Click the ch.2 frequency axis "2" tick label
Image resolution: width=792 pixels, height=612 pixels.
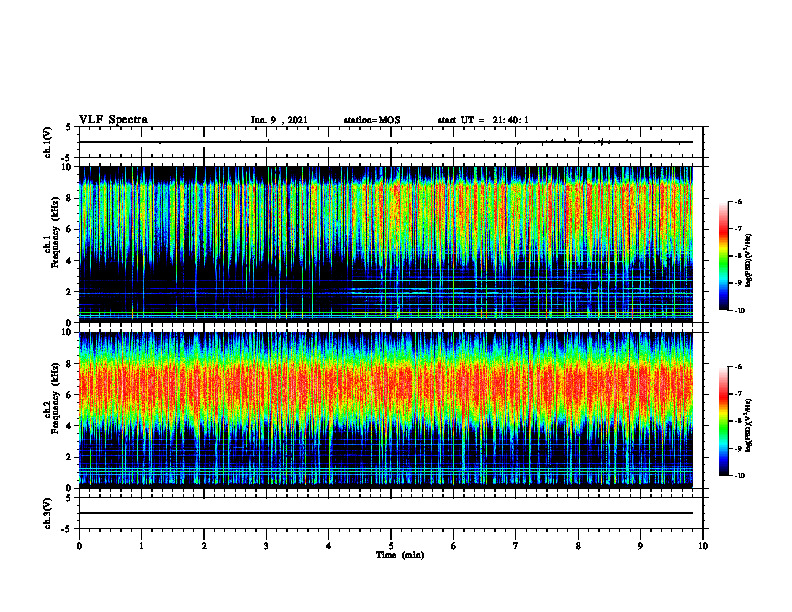click(70, 457)
